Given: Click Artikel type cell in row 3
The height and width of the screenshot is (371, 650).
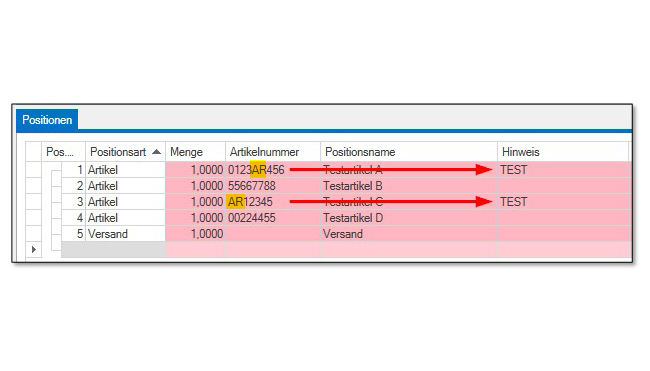Looking at the screenshot, I should click(x=125, y=202).
